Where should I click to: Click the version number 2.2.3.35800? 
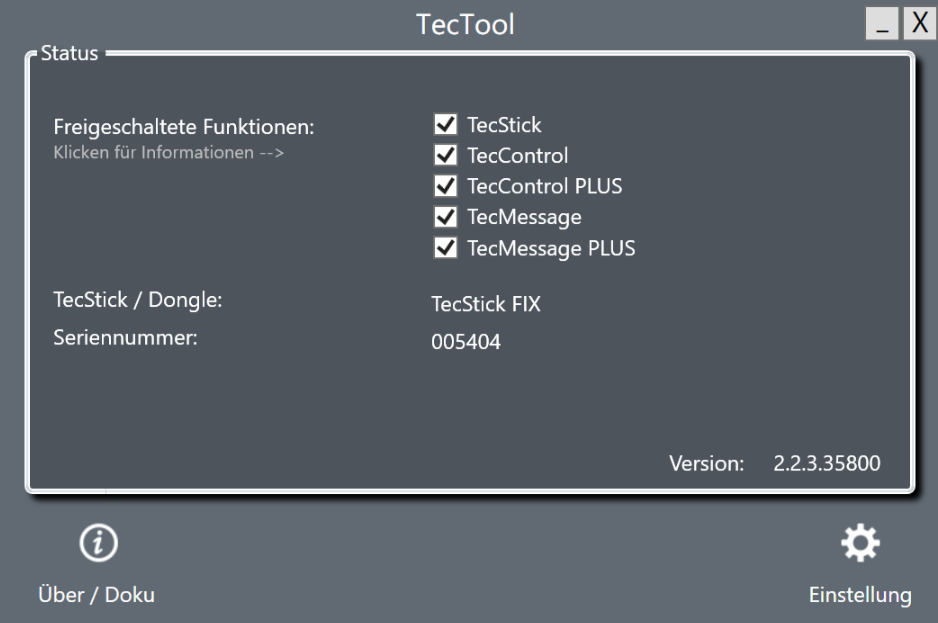(827, 463)
